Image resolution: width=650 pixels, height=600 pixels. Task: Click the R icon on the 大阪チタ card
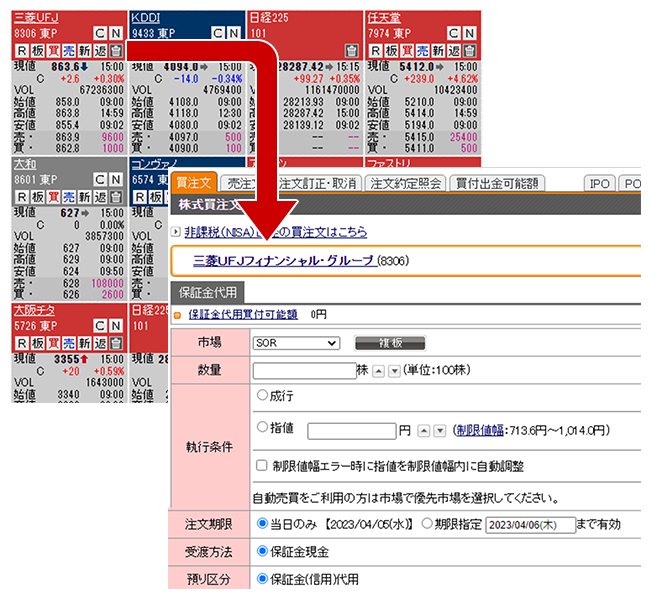coord(22,343)
